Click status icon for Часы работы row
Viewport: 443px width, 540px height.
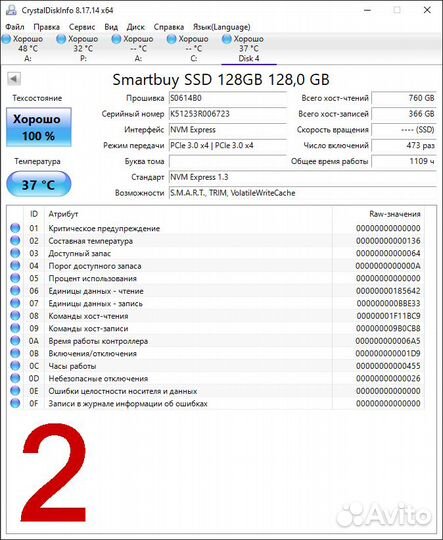click(15, 366)
